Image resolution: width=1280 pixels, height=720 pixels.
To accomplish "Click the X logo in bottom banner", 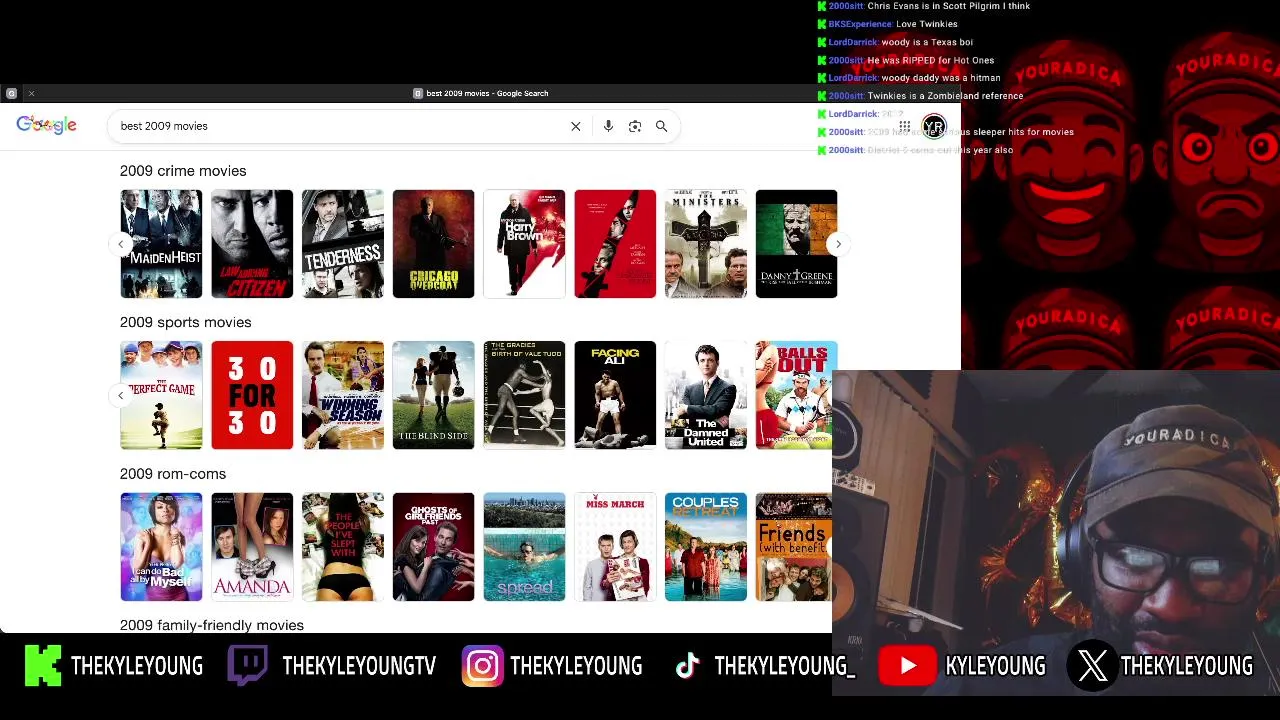I will [1092, 666].
